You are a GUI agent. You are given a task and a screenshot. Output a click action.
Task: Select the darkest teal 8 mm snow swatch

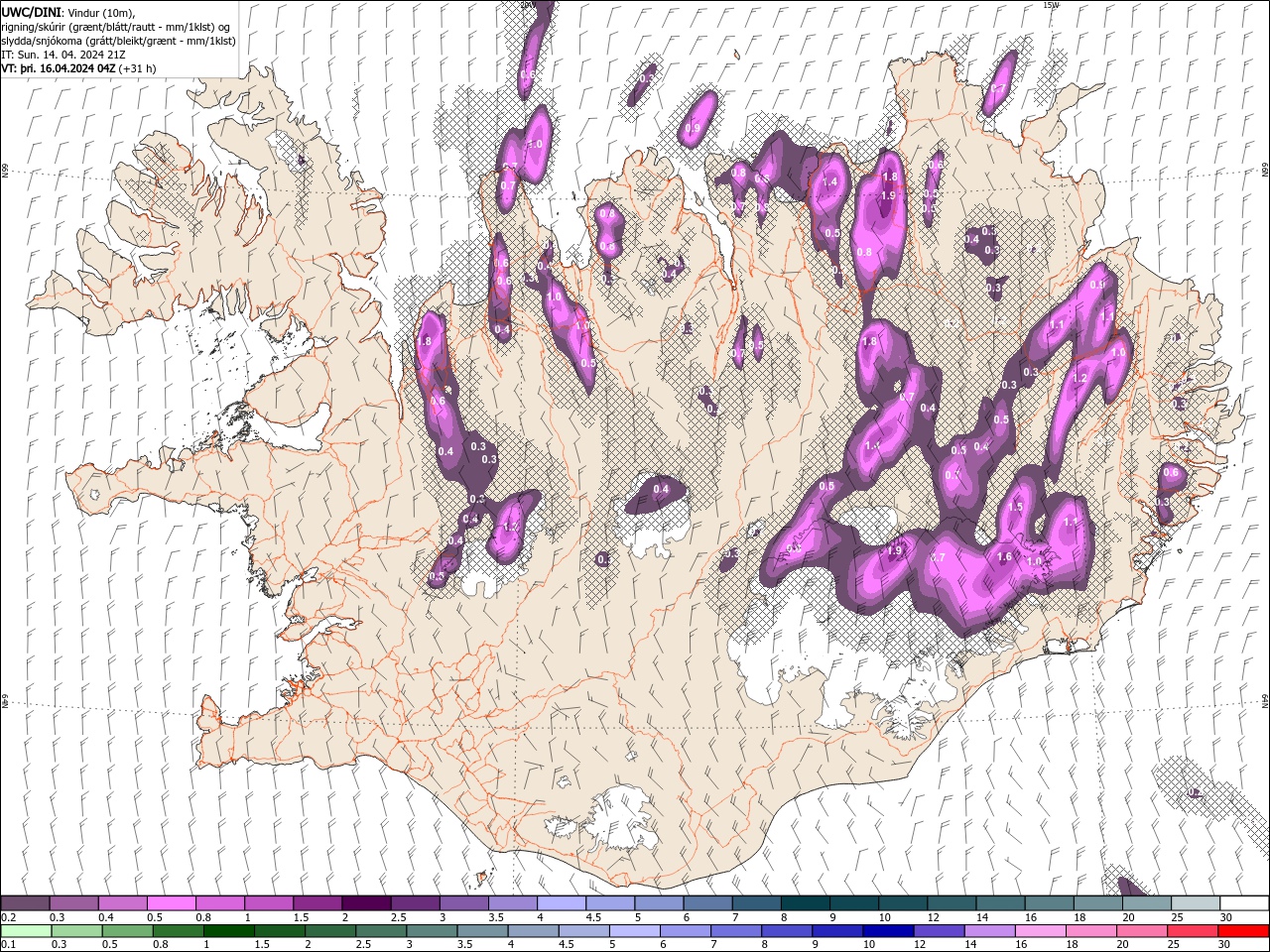click(x=805, y=903)
